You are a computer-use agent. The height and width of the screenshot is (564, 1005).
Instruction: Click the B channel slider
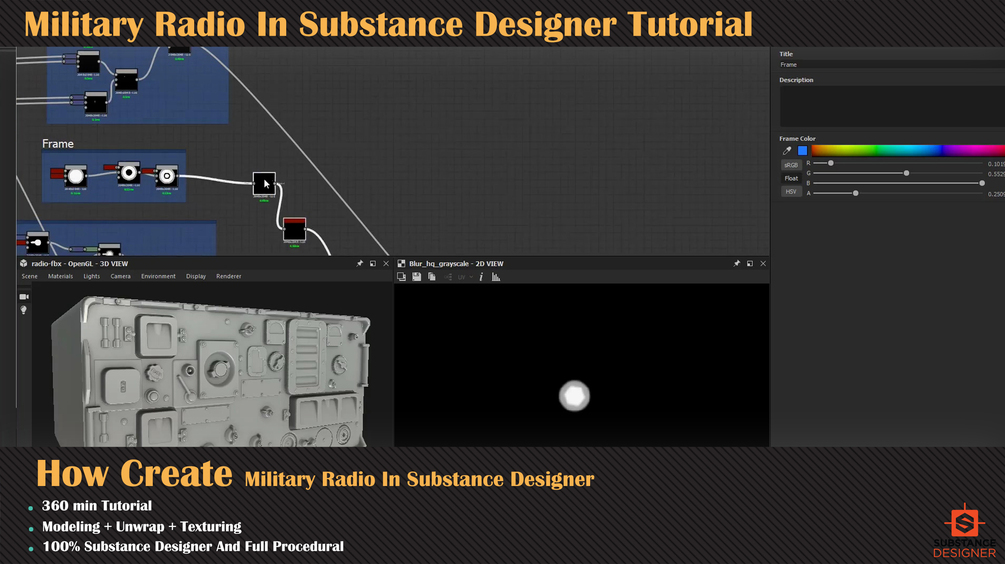[897, 183]
